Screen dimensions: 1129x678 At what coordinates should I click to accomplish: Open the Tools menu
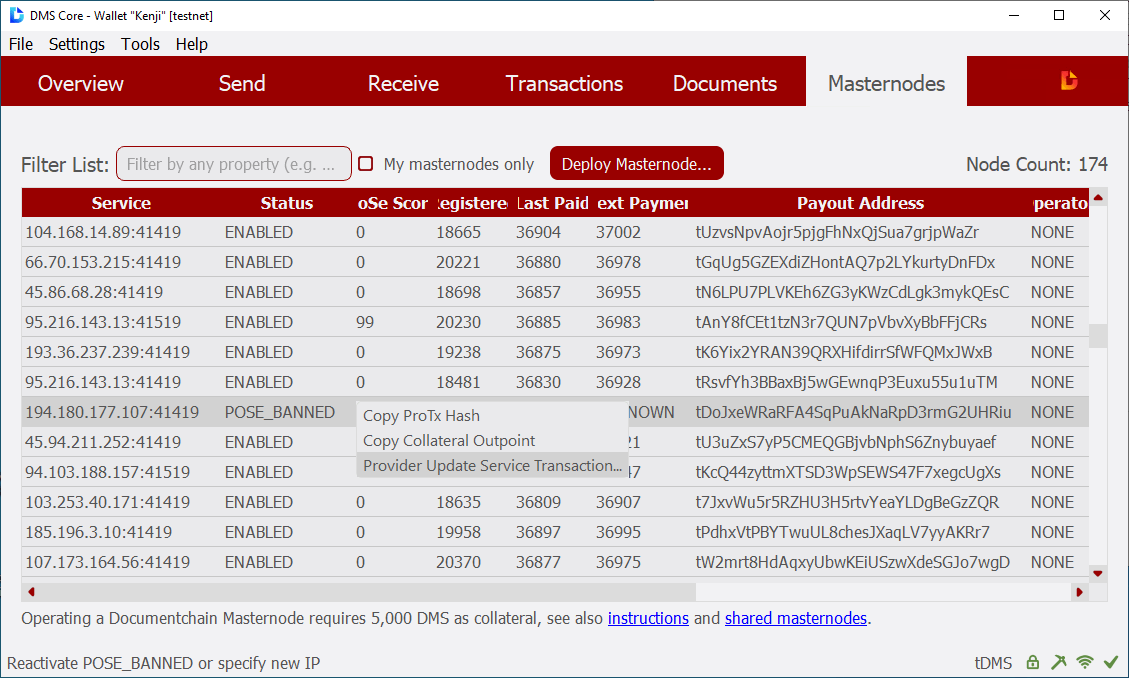(140, 44)
